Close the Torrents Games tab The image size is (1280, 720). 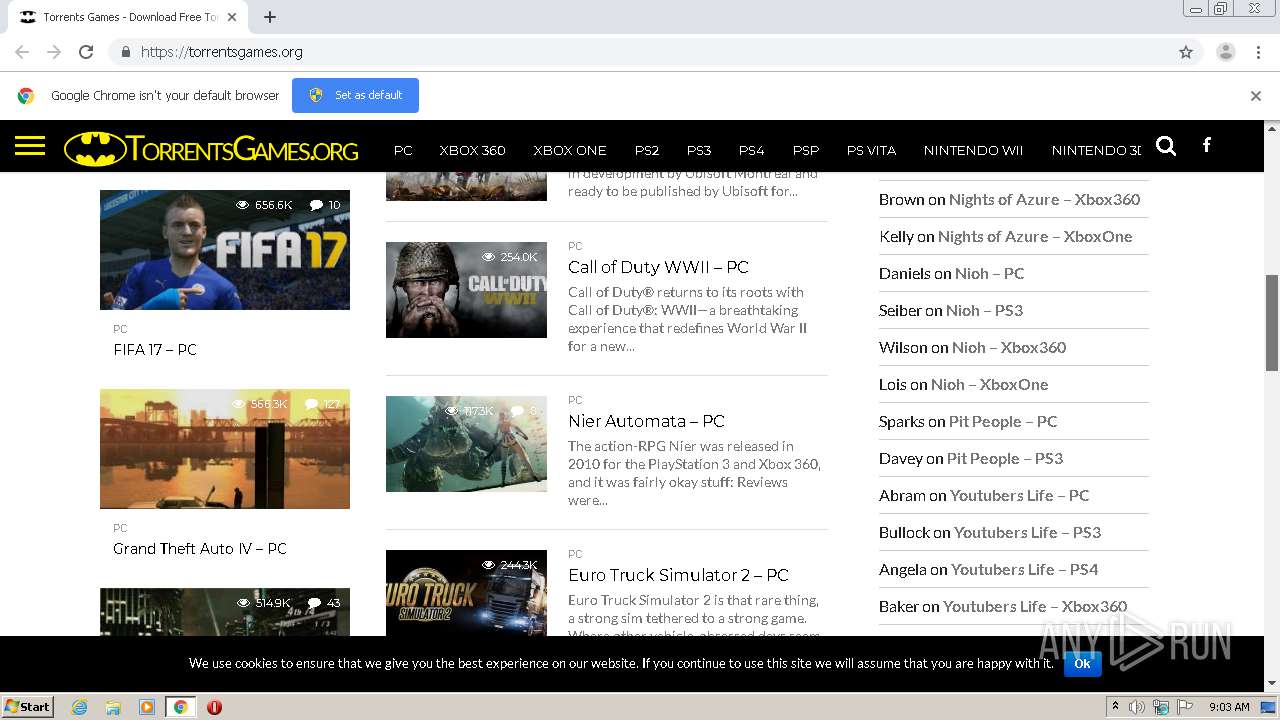coord(232,17)
